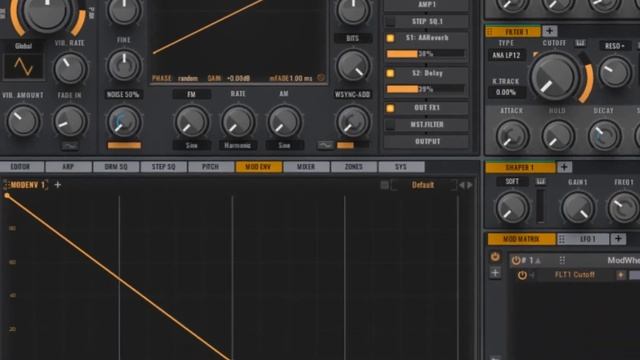Click the Global vibrato mode button

pyautogui.click(x=23, y=46)
